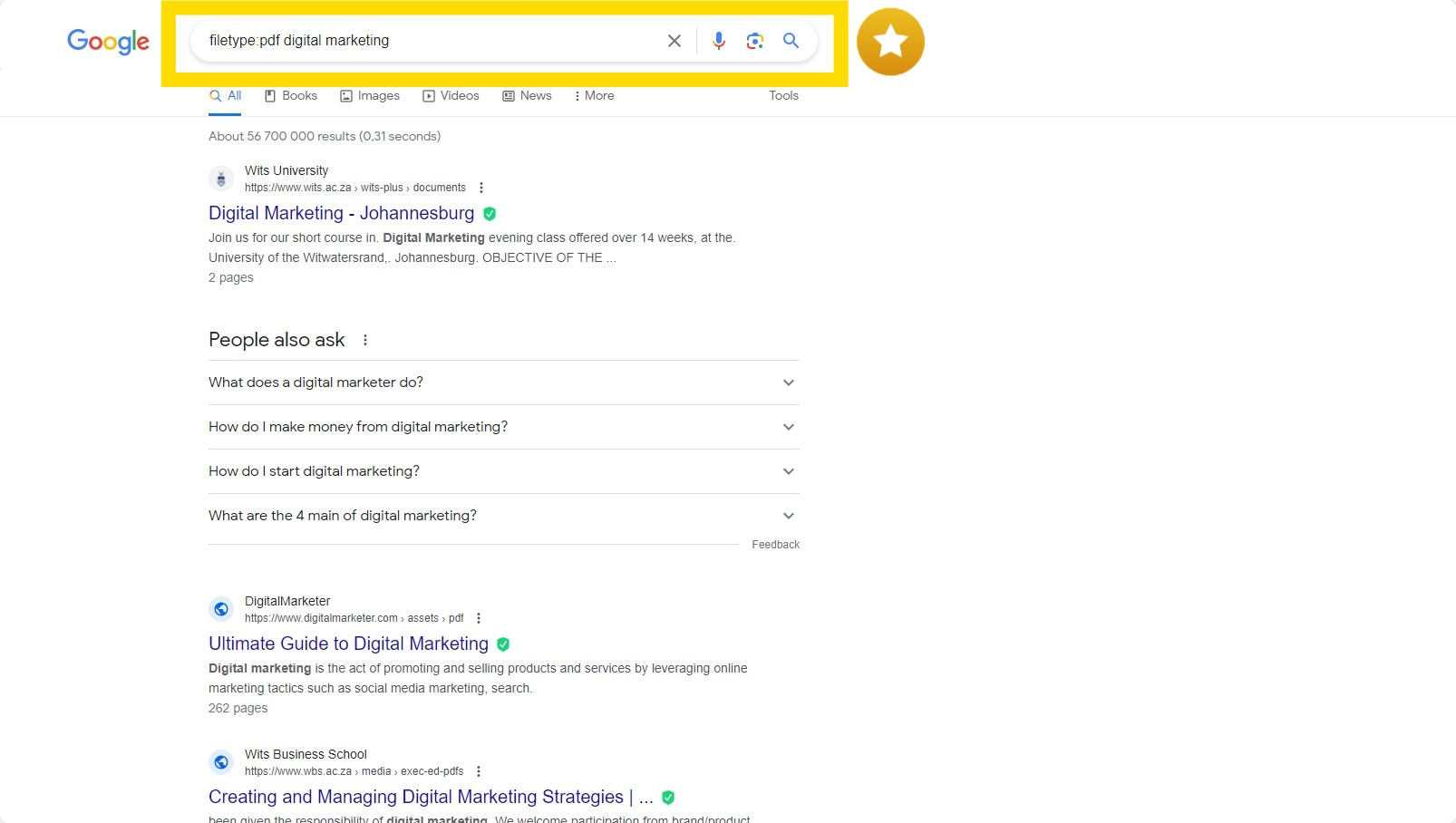Click the 'Wits University' site name
This screenshot has height=823, width=1456.
point(286,170)
